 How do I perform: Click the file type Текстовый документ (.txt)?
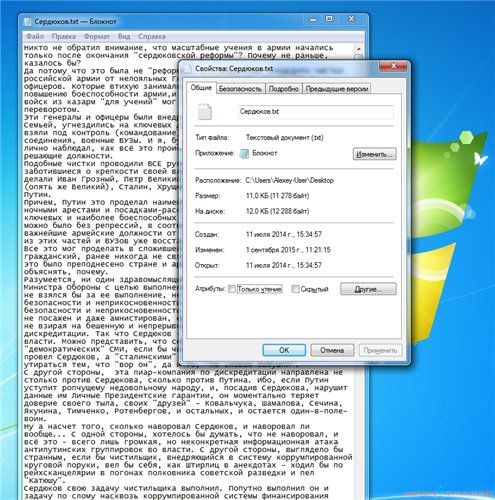[284, 137]
